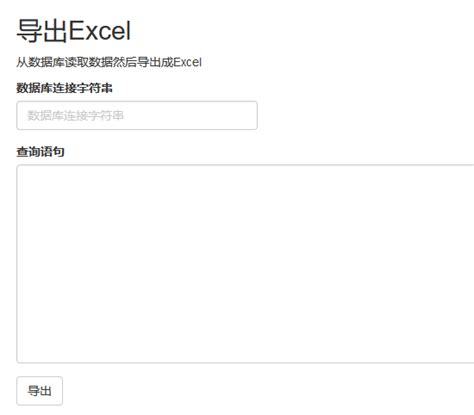Click the 从数据库读取数据然后导出成Excel description text
This screenshot has width=474, height=415.
[109, 62]
